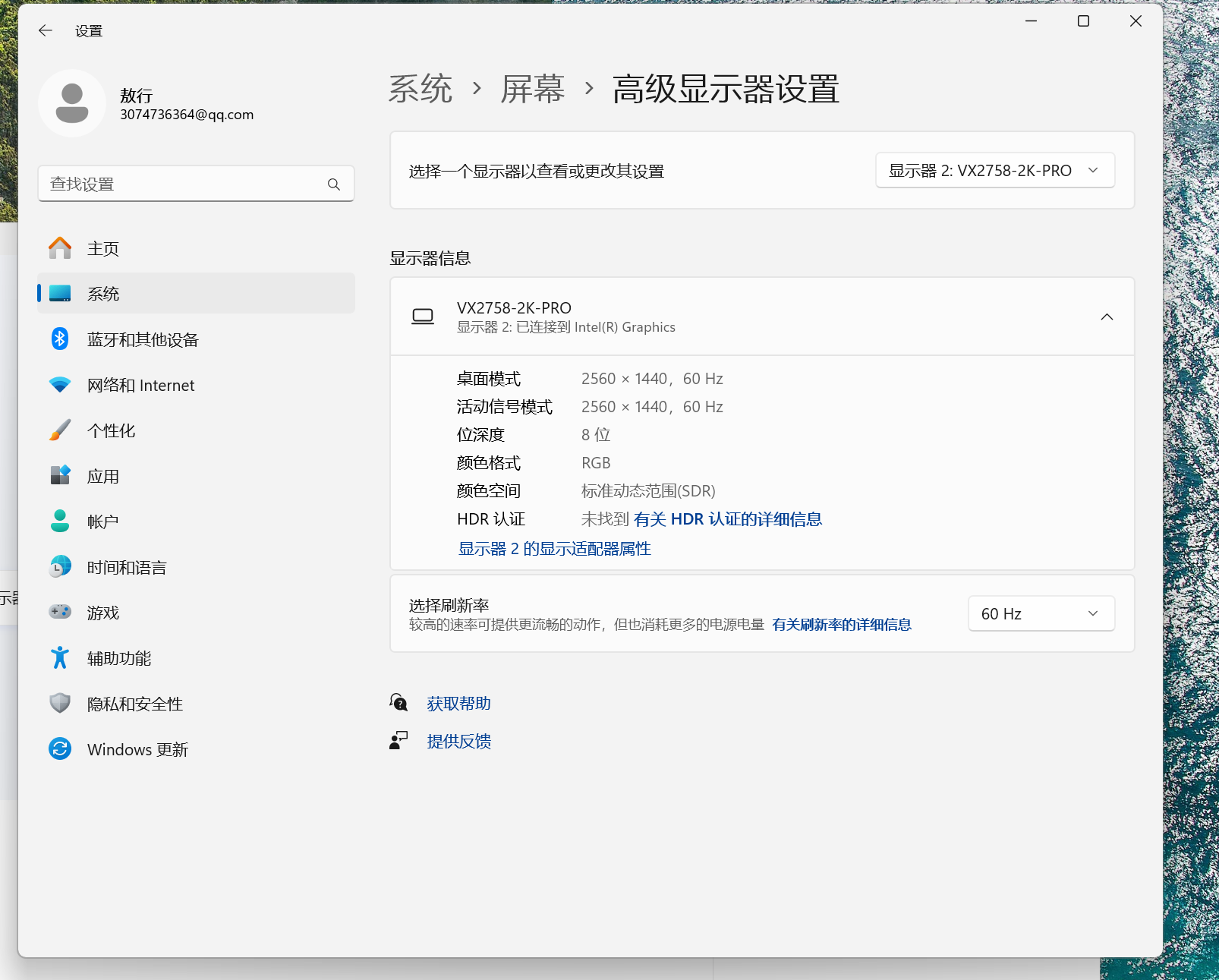Select 应用 in the sidebar menu
The image size is (1219, 980).
point(103,476)
